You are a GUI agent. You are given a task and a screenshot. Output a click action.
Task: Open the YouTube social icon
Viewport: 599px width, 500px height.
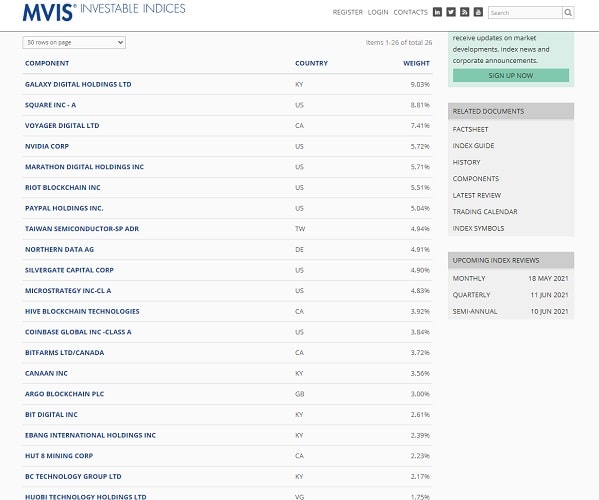click(478, 12)
